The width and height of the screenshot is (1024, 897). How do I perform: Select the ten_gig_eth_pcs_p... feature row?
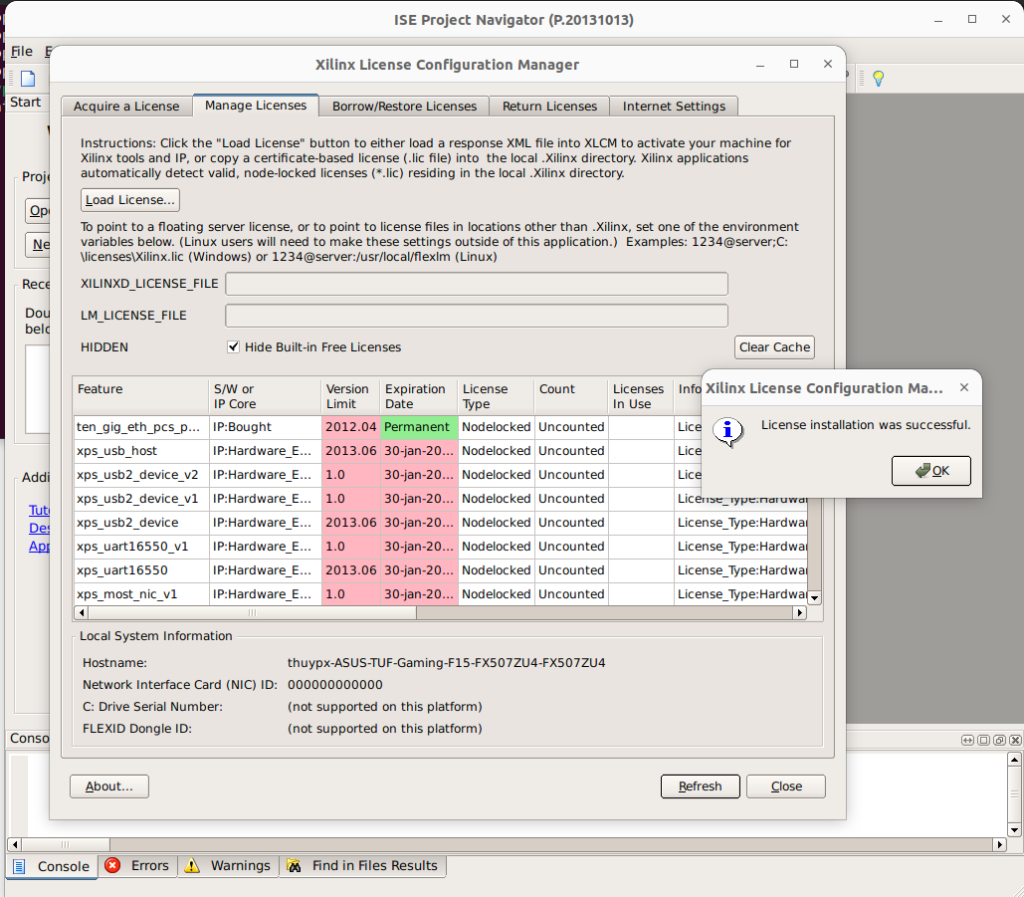tap(141, 427)
